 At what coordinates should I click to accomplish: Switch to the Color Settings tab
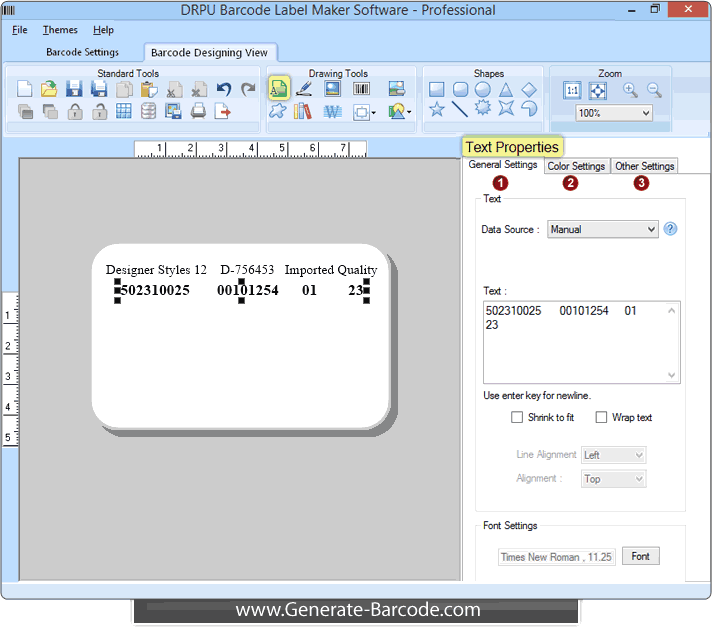pos(576,166)
